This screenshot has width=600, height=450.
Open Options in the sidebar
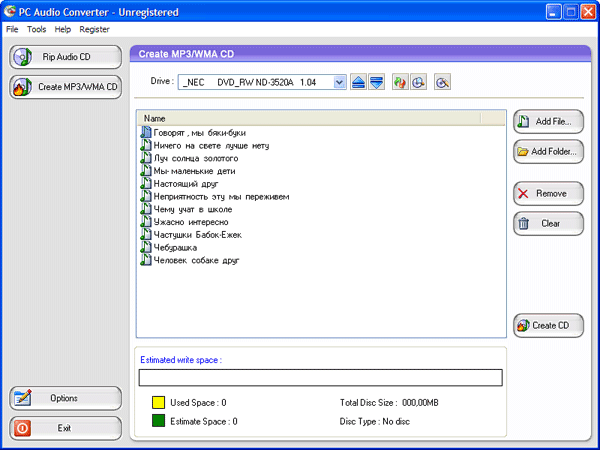pyautogui.click(x=65, y=398)
